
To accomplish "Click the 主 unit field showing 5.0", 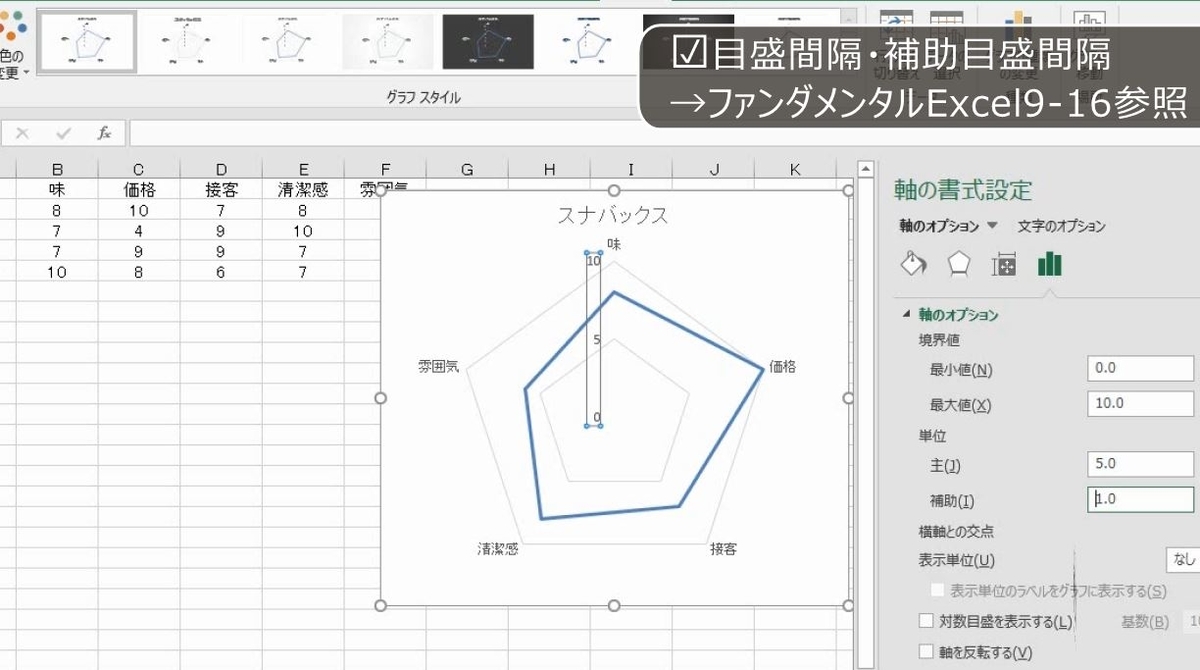I will coord(1141,464).
